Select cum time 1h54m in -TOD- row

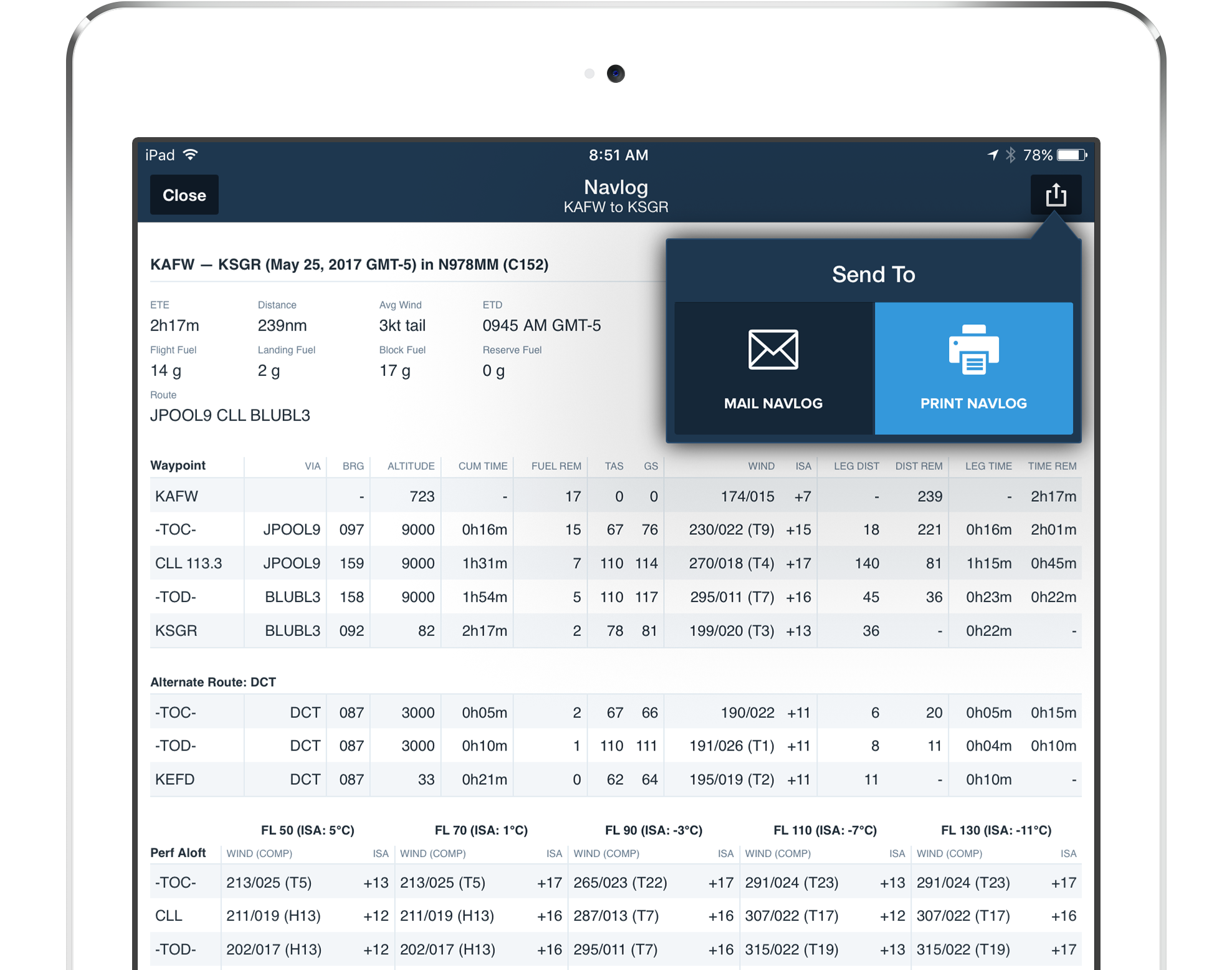(484, 597)
